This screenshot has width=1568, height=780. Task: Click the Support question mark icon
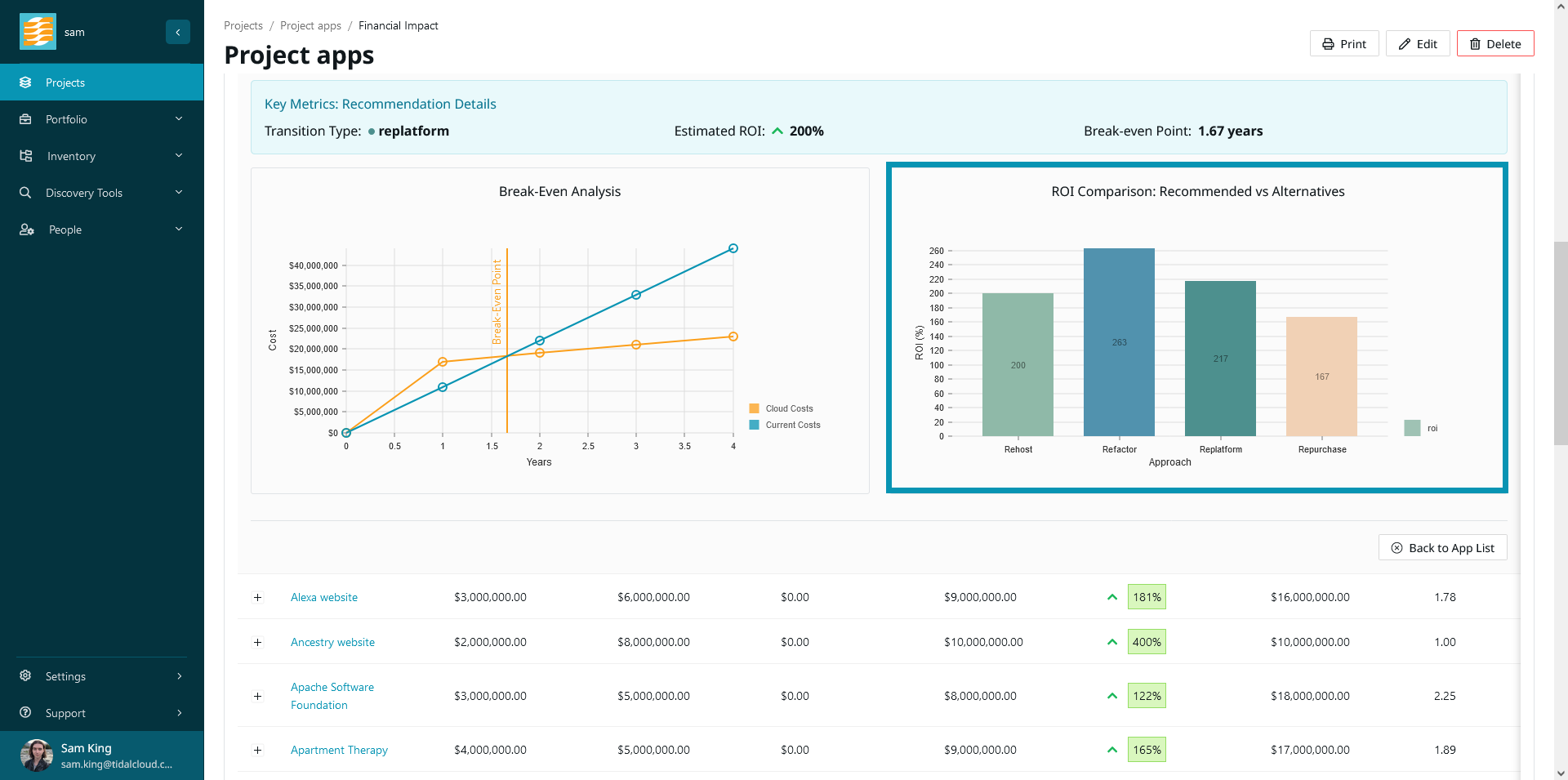(x=25, y=713)
